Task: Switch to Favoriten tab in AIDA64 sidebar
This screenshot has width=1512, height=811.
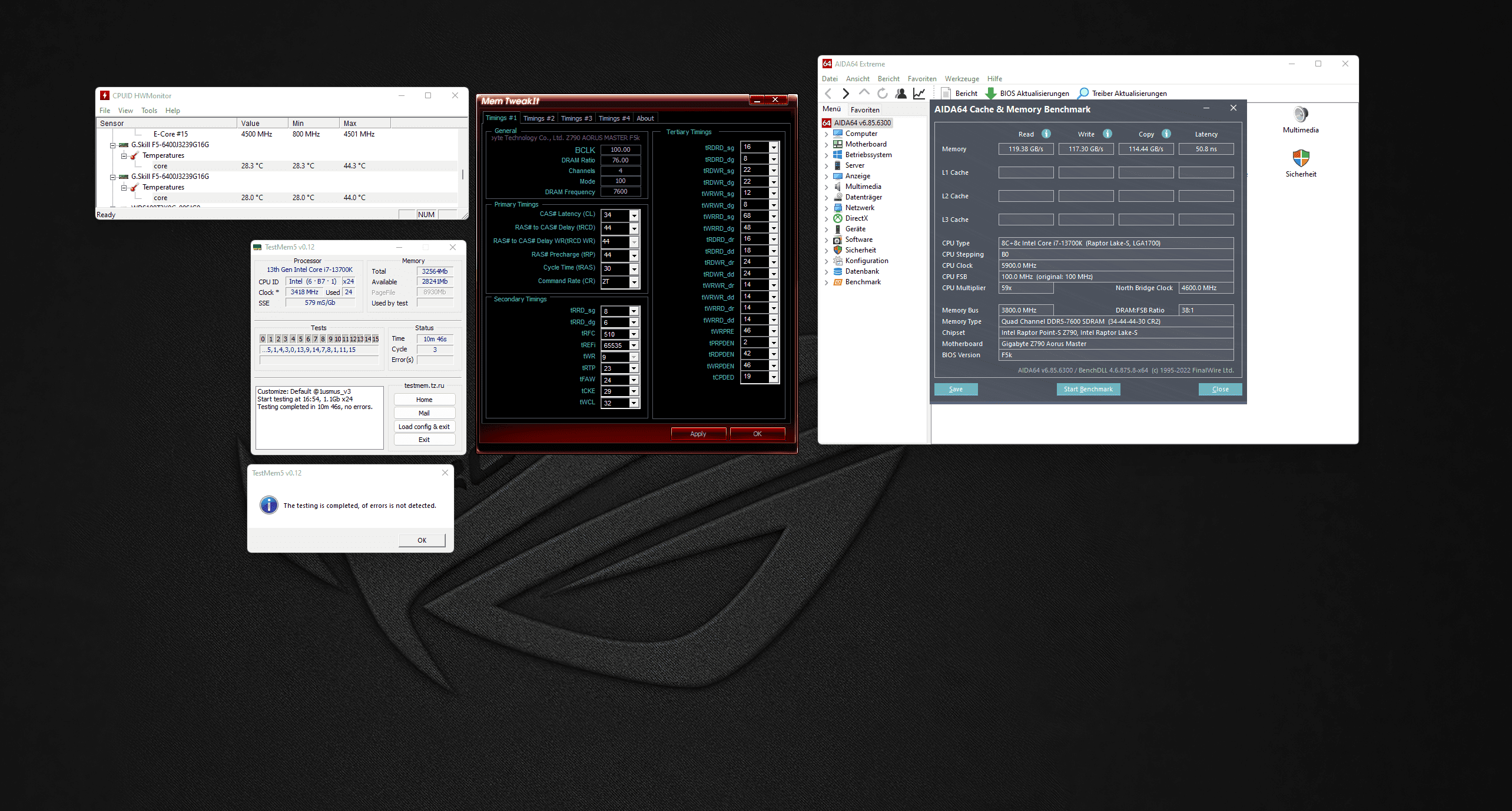Action: pos(865,109)
